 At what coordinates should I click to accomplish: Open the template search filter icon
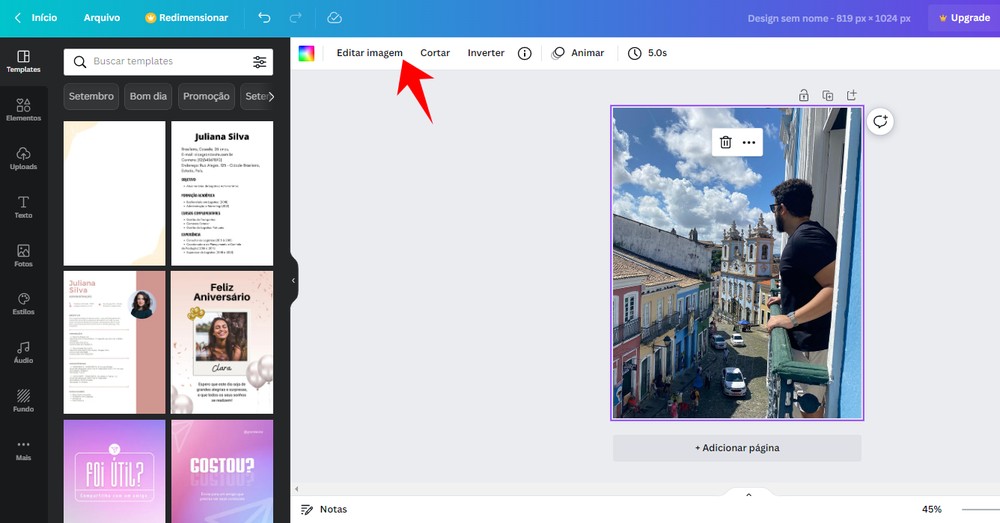point(260,61)
